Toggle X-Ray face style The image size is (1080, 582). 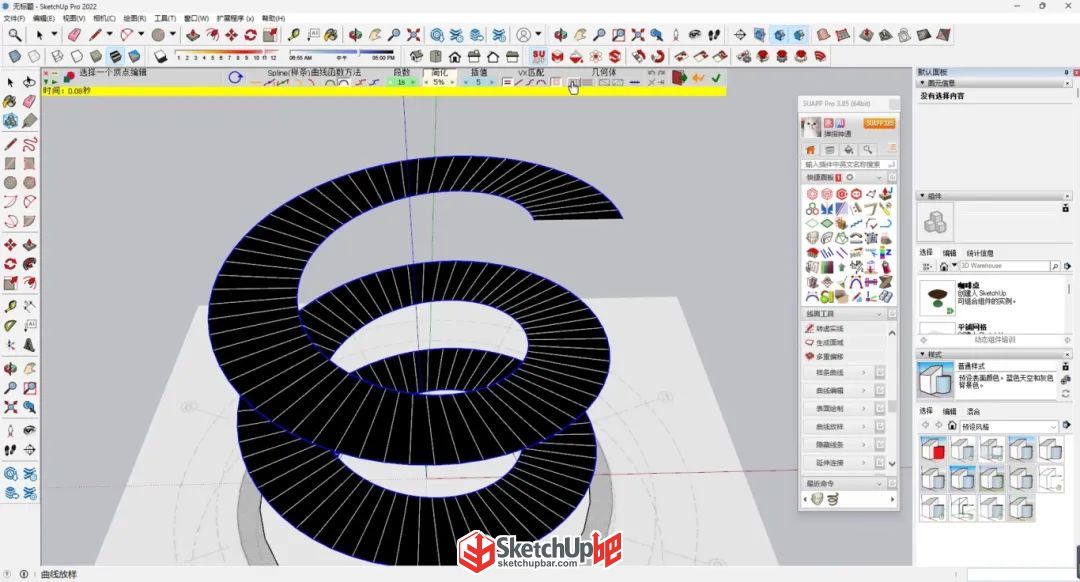14,56
